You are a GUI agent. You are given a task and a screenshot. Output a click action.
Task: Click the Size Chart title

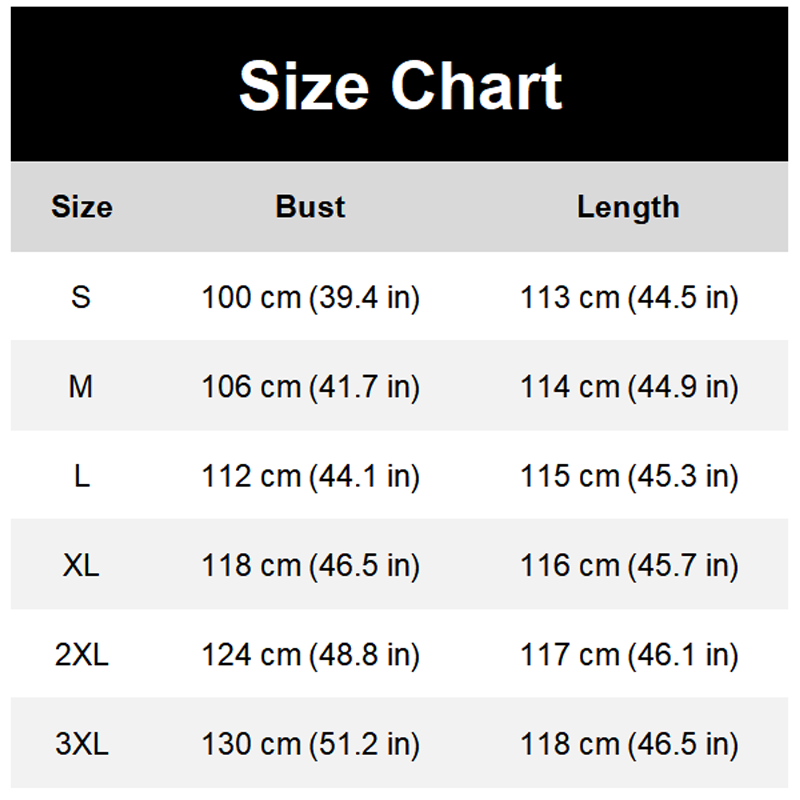401,86
